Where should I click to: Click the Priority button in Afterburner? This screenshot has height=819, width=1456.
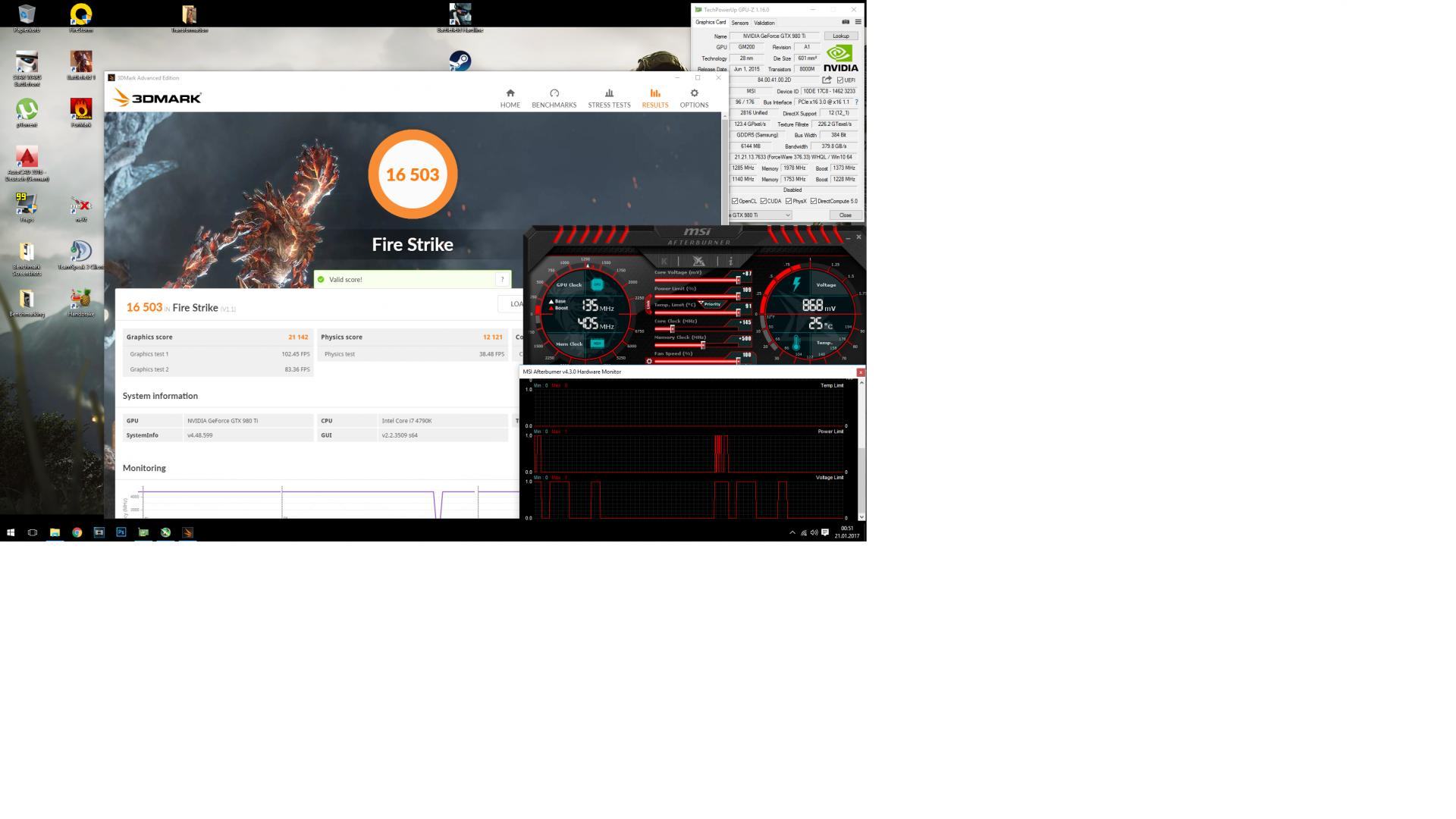point(712,304)
